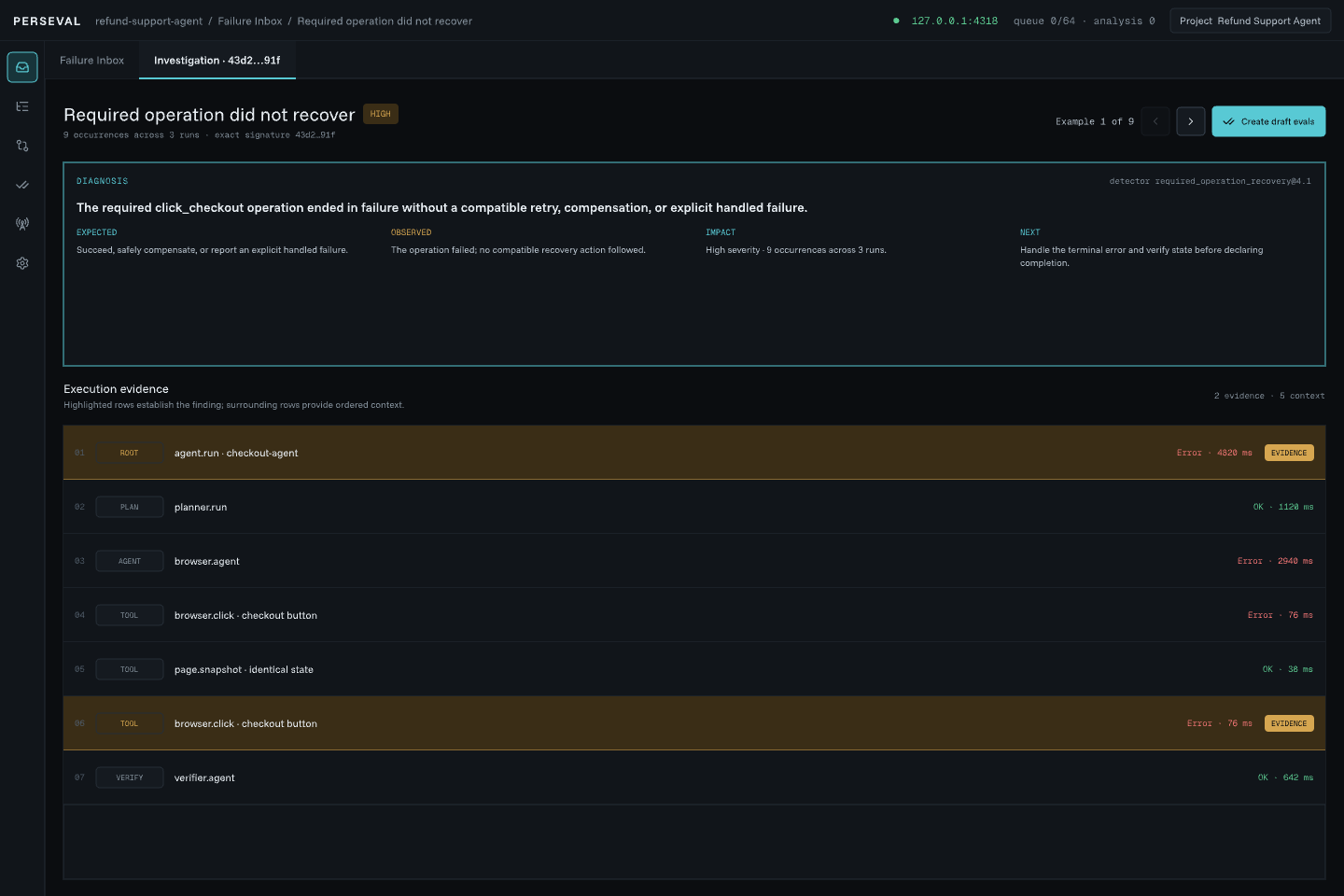Click the OK 642 ms status
The width and height of the screenshot is (1344, 896).
pyautogui.click(x=1285, y=777)
